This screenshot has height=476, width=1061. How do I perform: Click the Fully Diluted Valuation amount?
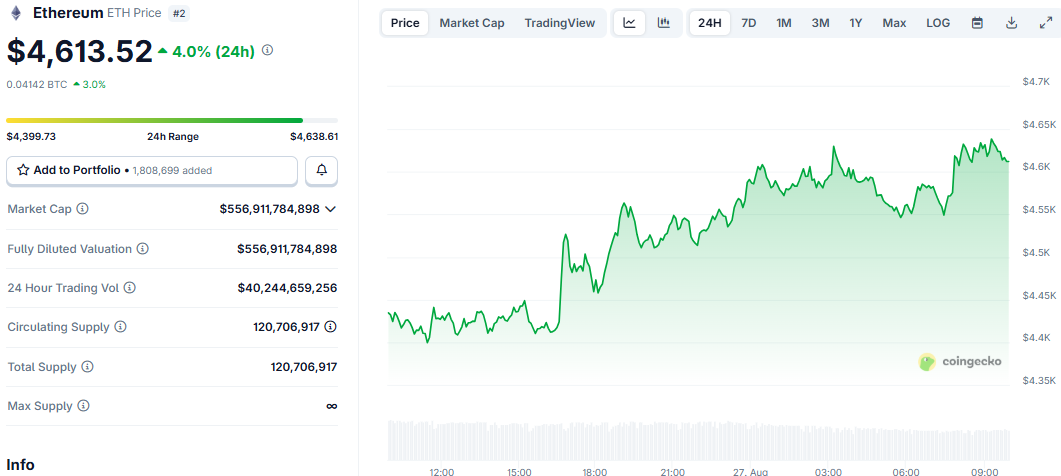click(287, 249)
